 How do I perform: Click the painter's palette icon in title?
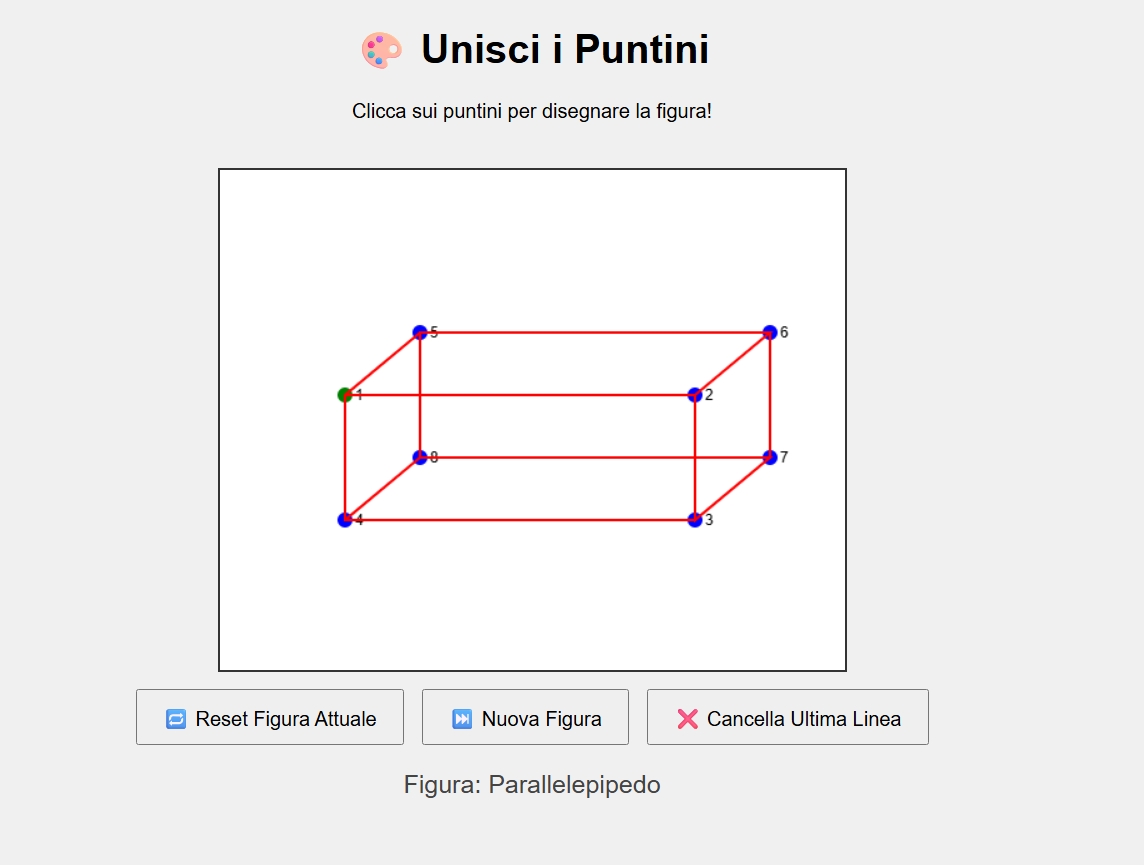[x=381, y=50]
